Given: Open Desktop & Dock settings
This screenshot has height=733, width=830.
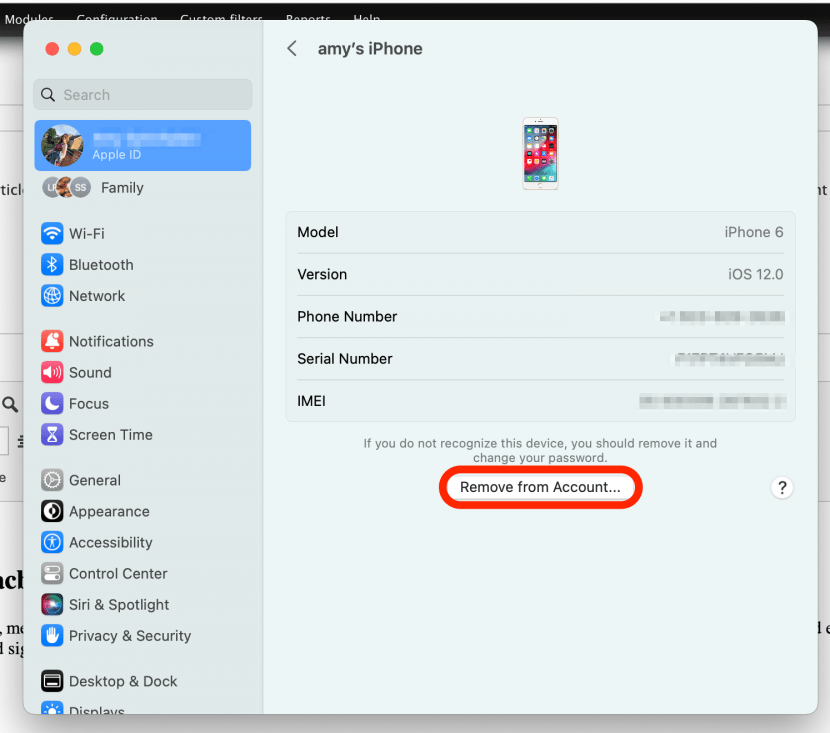Looking at the screenshot, I should point(122,681).
